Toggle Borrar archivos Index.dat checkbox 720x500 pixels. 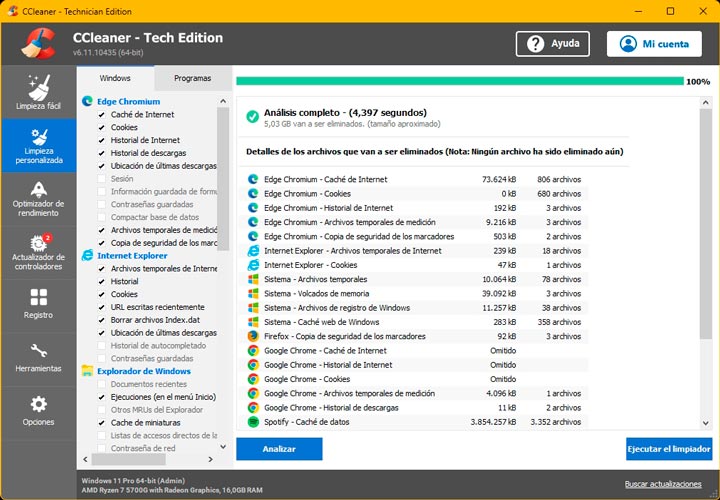(101, 320)
